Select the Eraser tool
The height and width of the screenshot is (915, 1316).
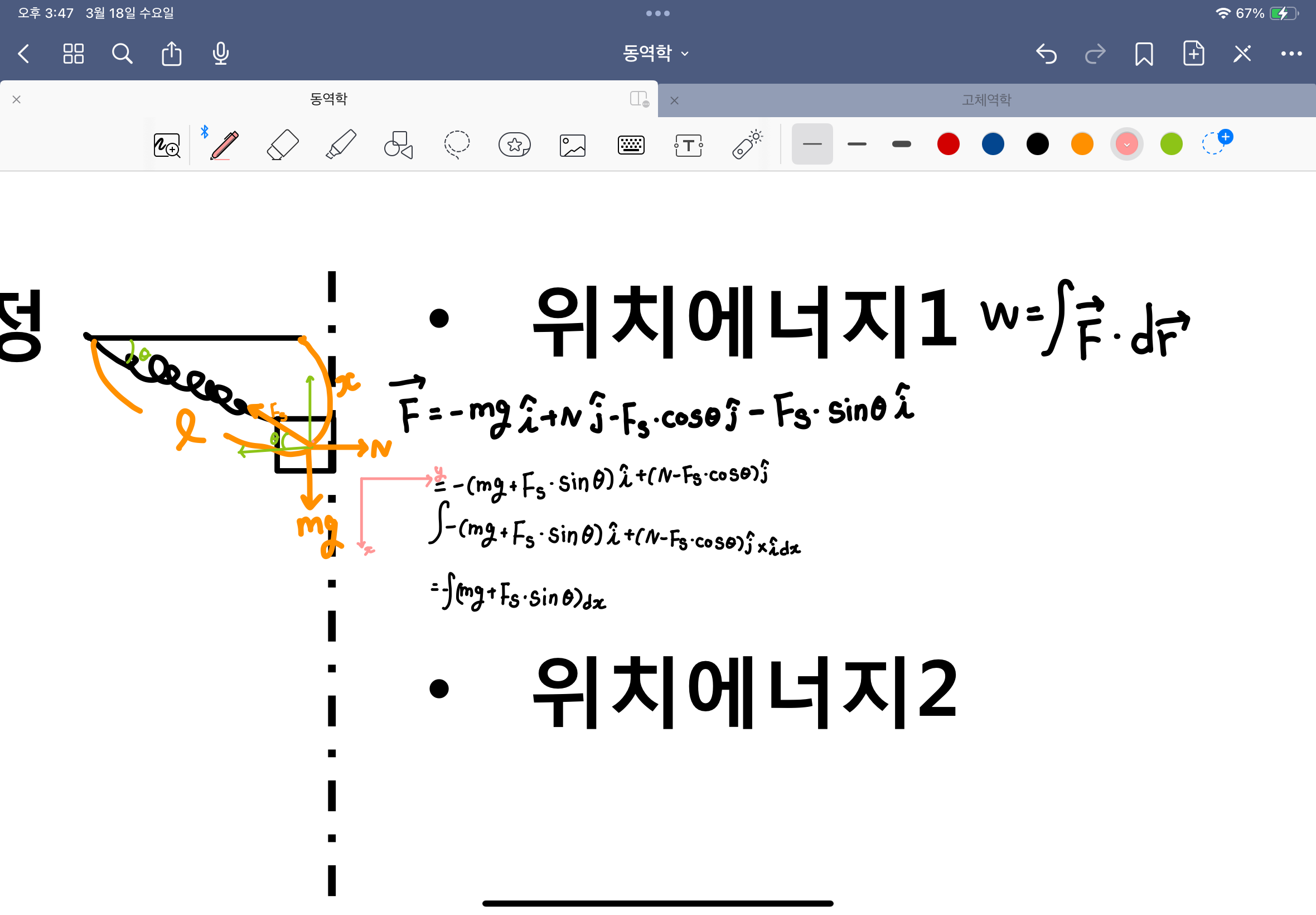[x=283, y=145]
